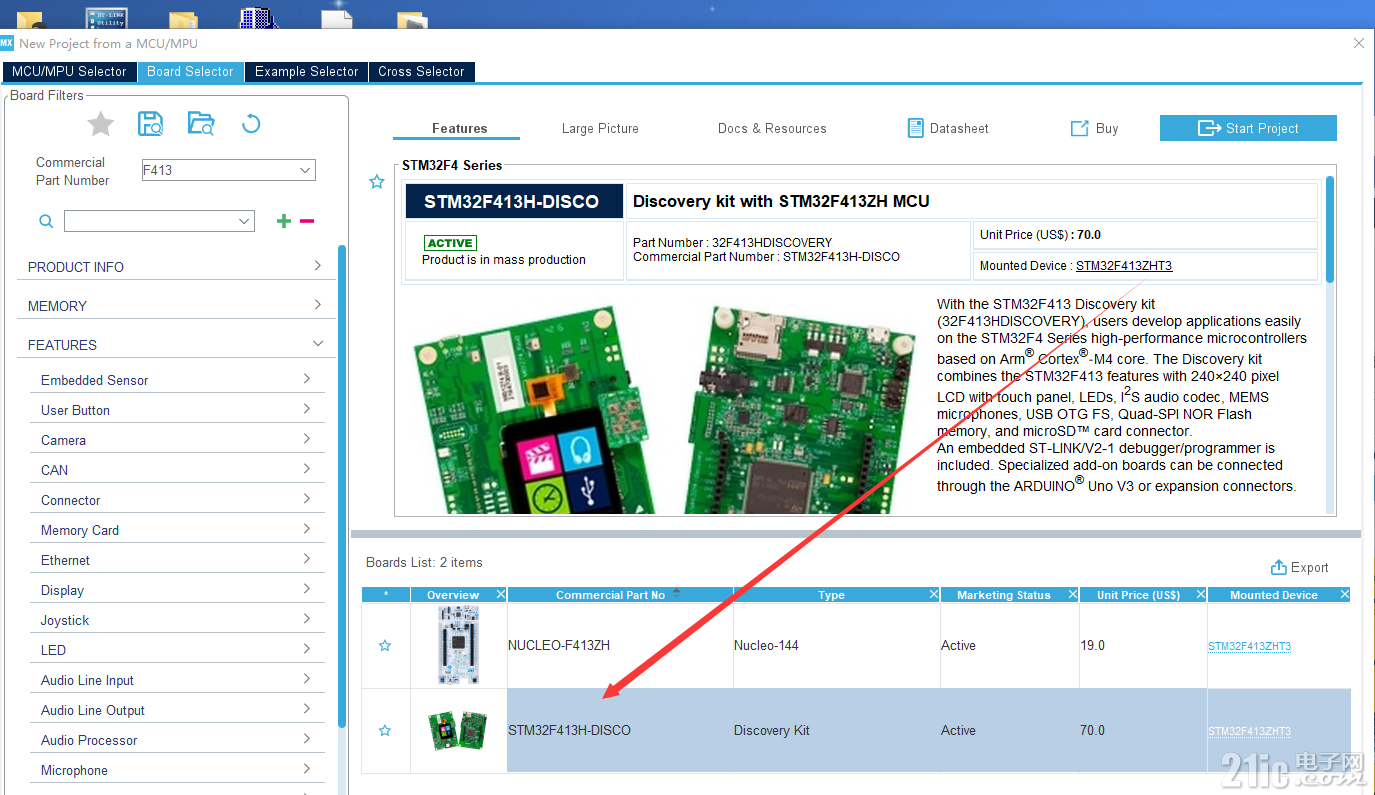Close the Type column with its X
The width and height of the screenshot is (1375, 795).
[x=934, y=594]
